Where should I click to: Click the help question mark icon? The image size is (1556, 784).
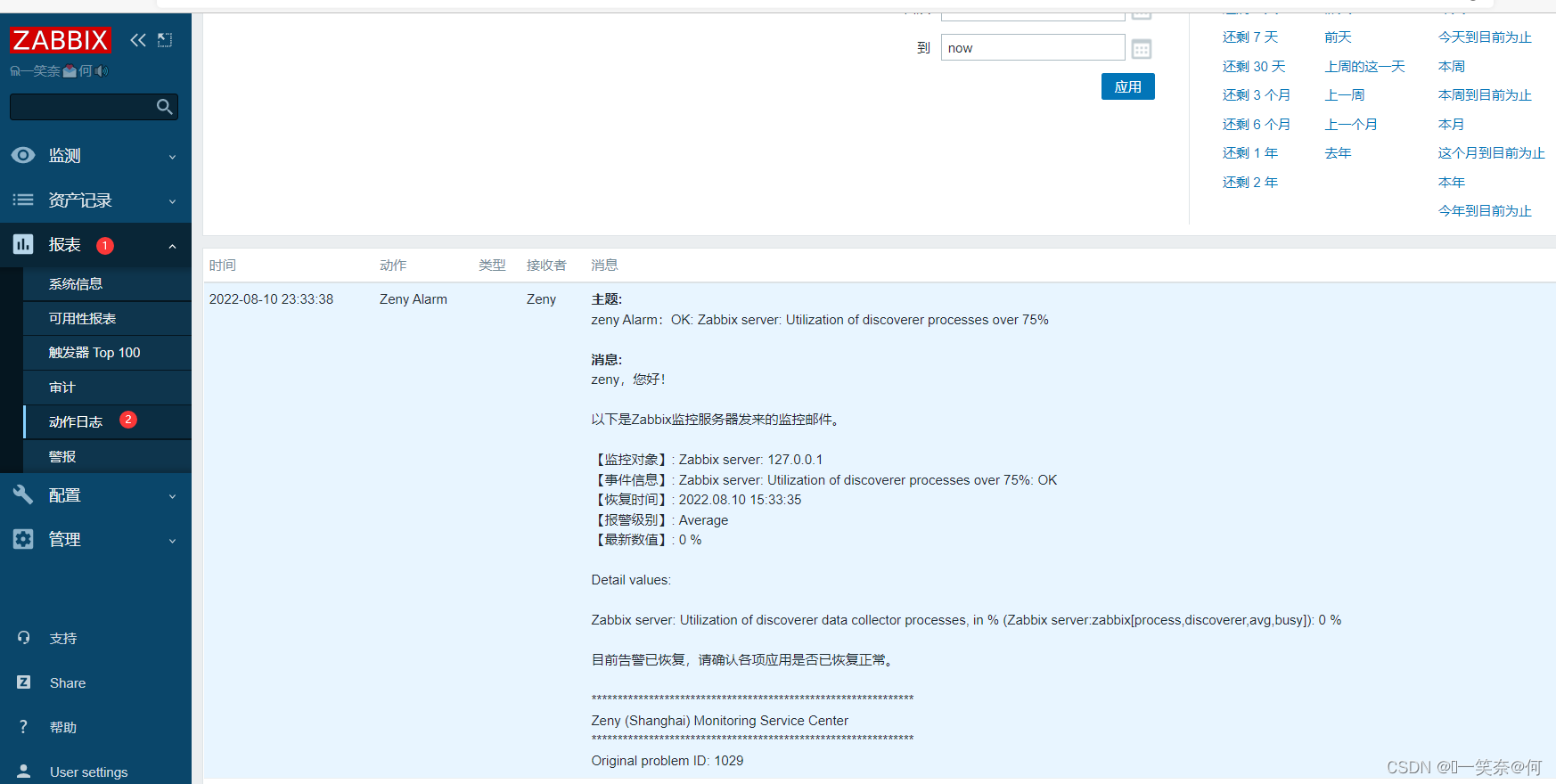click(24, 727)
